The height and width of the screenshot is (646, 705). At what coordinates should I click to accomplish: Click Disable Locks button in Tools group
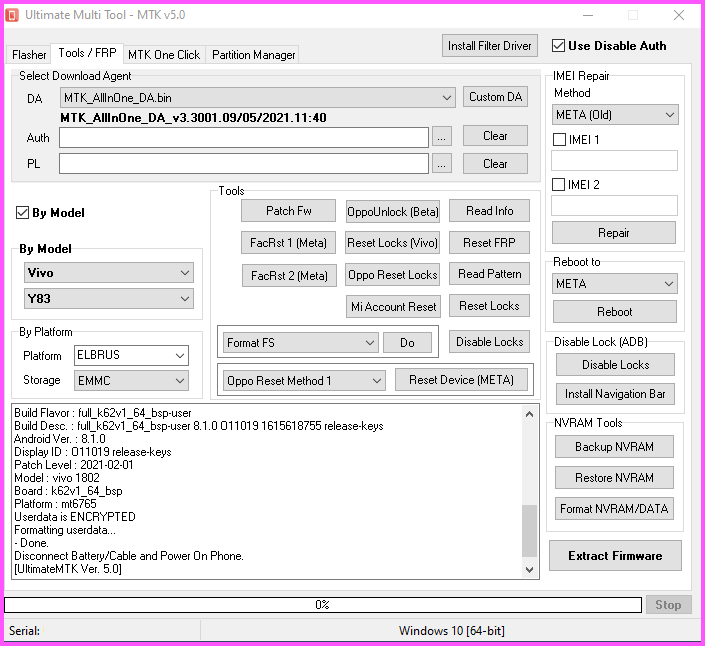point(489,342)
